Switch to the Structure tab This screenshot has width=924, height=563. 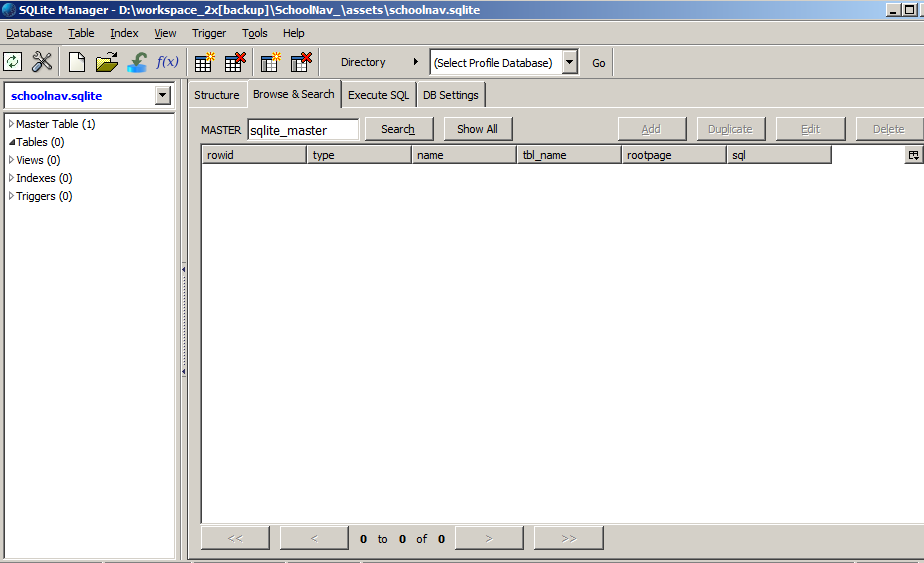pos(217,95)
